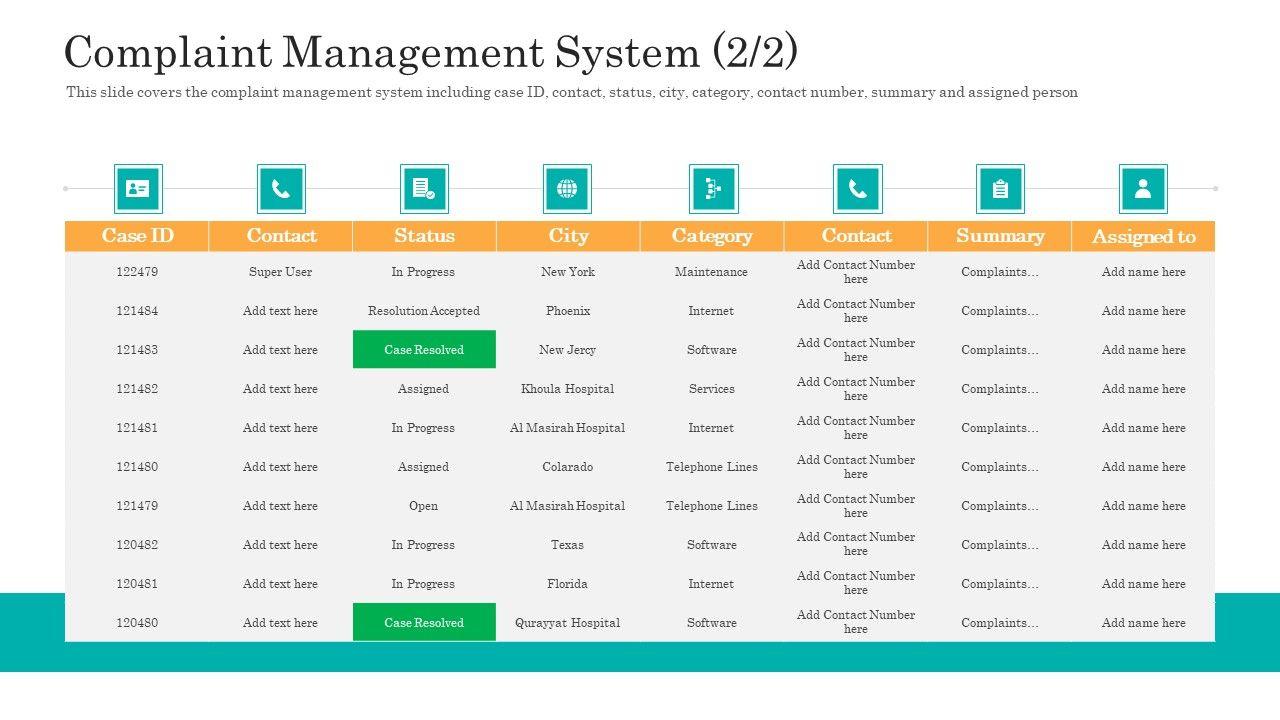
Task: Select Software category in the Texas row
Action: pos(712,545)
